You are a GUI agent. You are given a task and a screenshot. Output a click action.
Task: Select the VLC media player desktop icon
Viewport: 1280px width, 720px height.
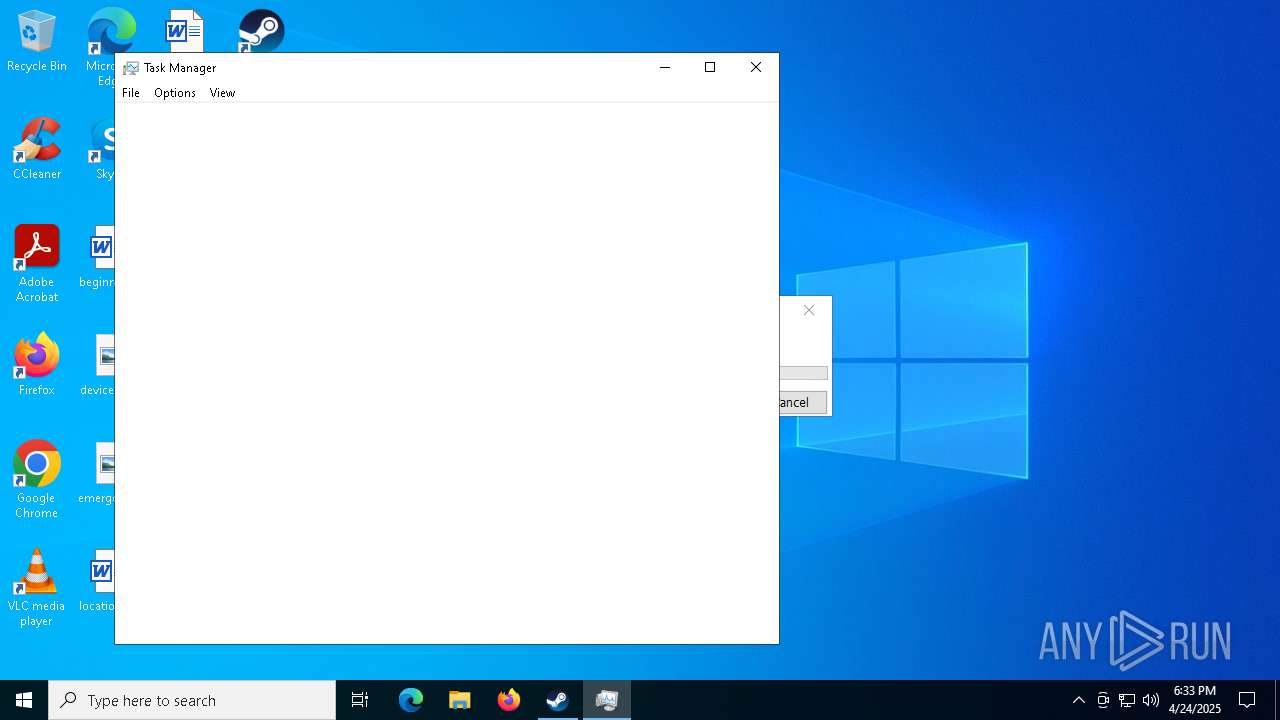coord(37,589)
